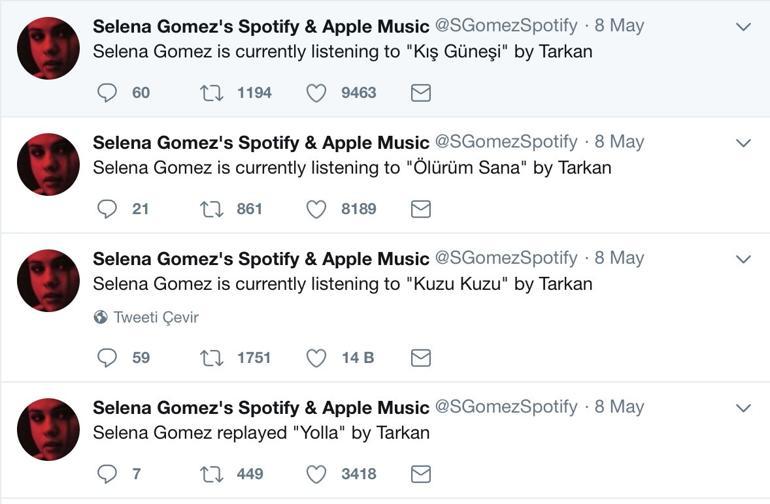Screen dimensions: 770x504
Task: Like the "Ölürüm Sana" tweet
Action: pyautogui.click(x=316, y=209)
